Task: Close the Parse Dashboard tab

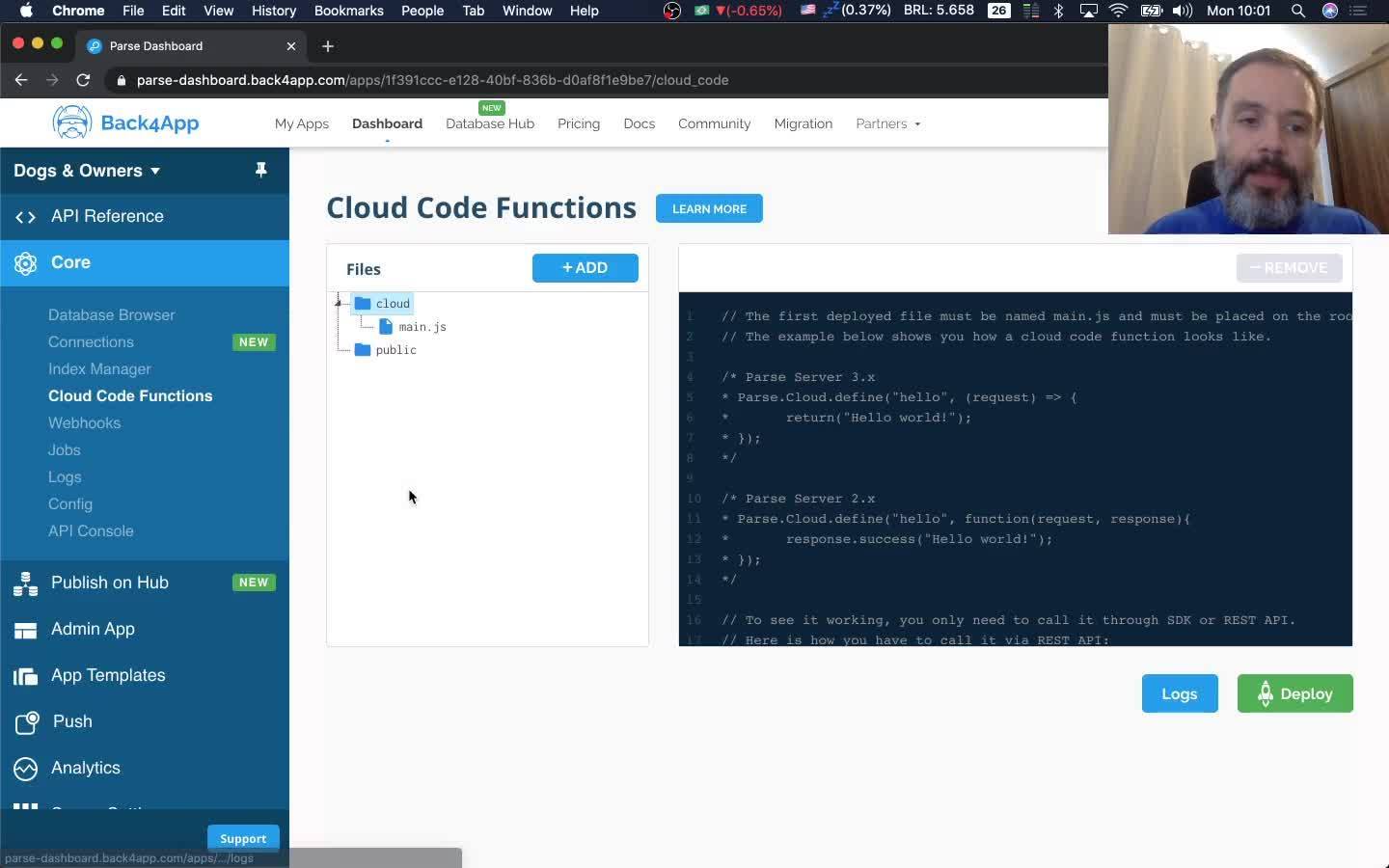Action: click(x=291, y=46)
